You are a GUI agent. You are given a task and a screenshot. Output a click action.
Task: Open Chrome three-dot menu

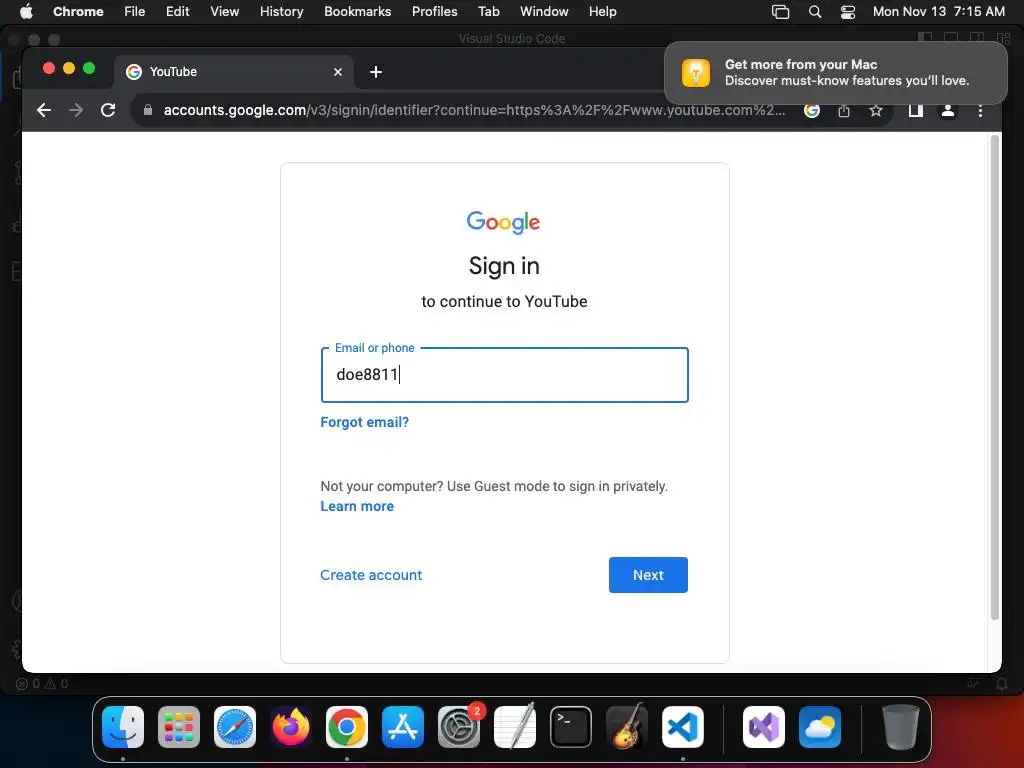coord(980,110)
